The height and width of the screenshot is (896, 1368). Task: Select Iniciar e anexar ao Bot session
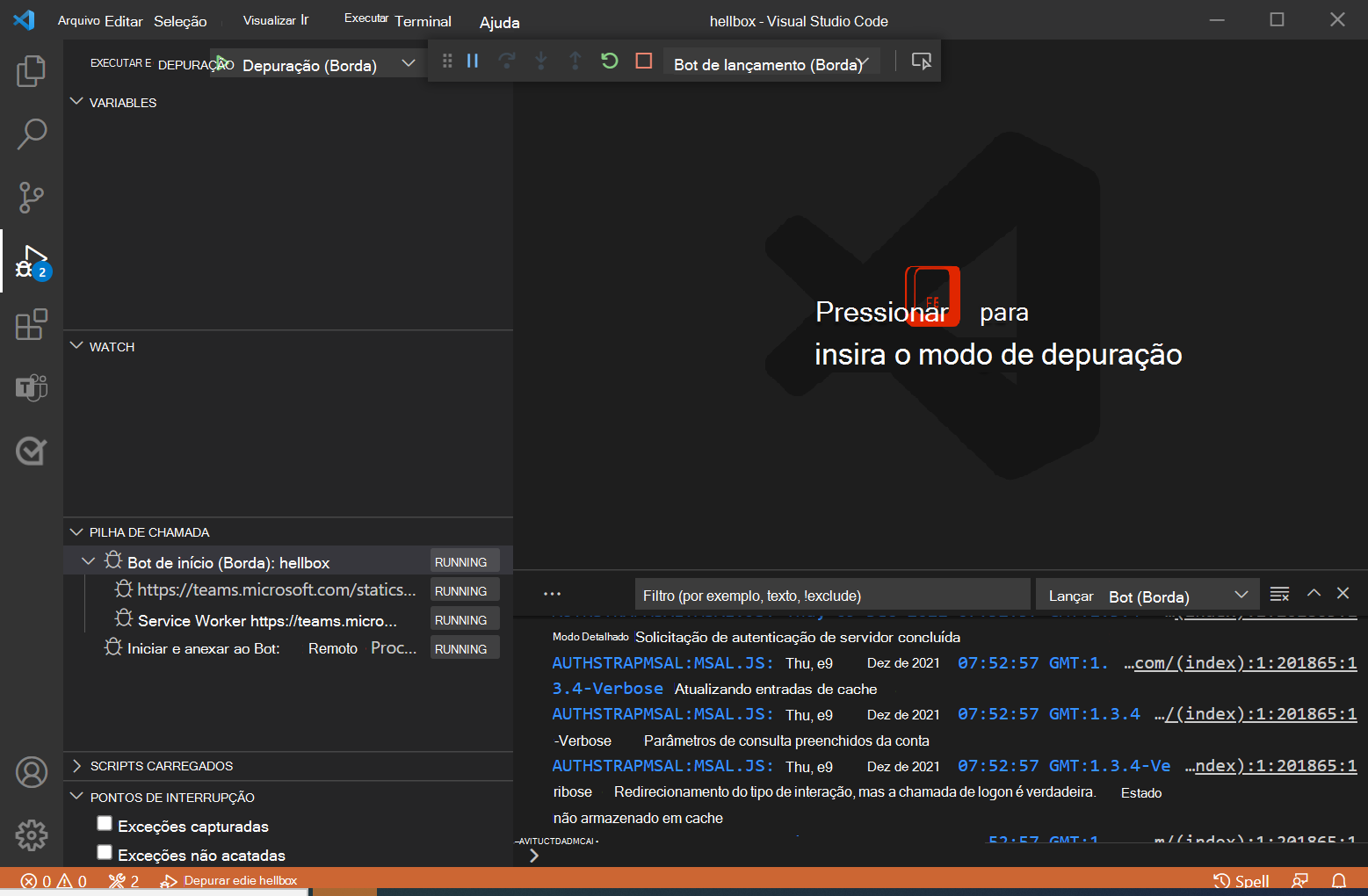pyautogui.click(x=288, y=648)
